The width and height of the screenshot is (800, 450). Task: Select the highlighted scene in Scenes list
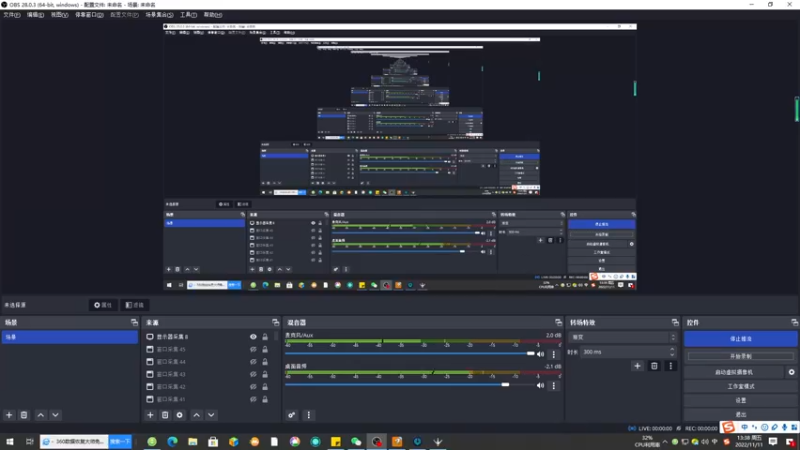coord(69,337)
